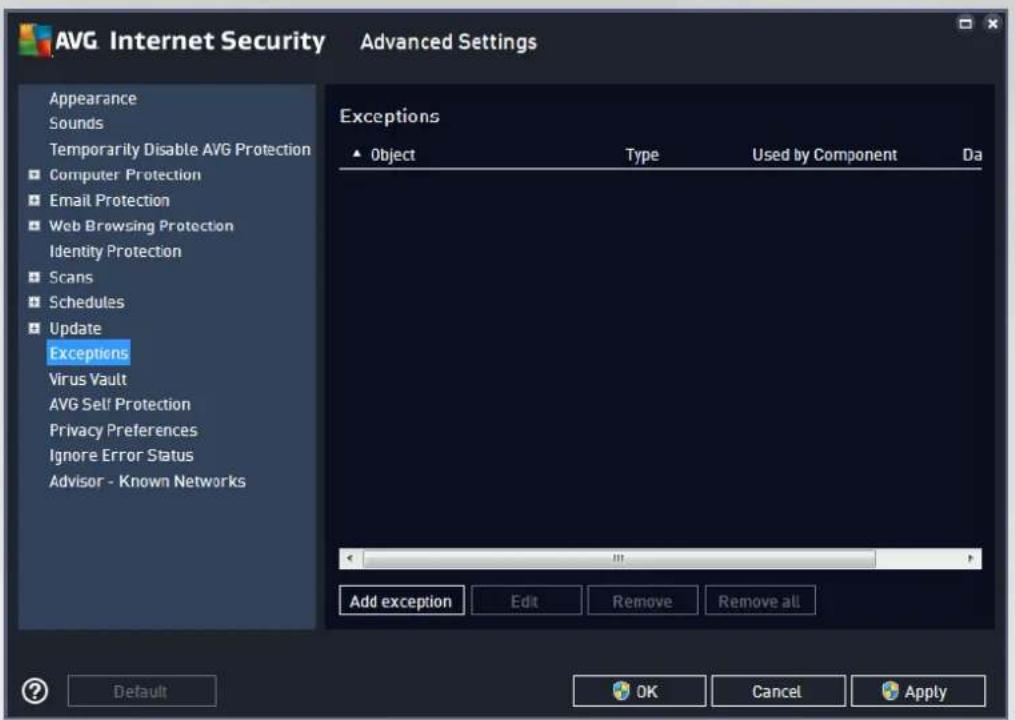This screenshot has height=720, width=1015.
Task: Open Privacy Preferences
Action: tap(123, 430)
